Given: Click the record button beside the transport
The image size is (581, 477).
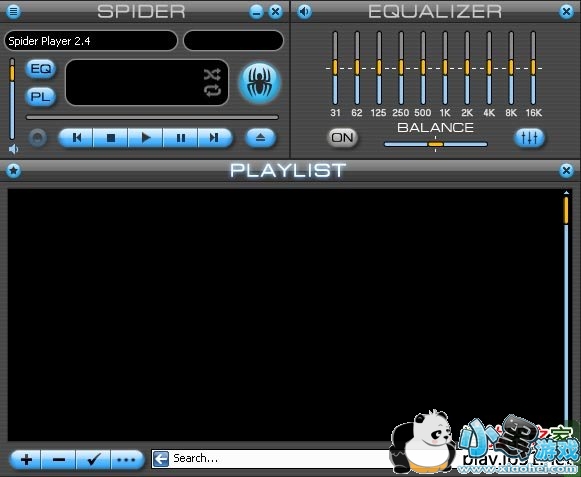Looking at the screenshot, I should [x=38, y=138].
